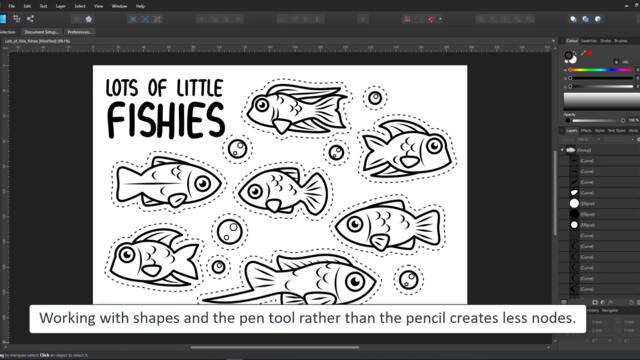Select the Ellipse layer with small white thumbnail
This screenshot has width=640, height=360.
[600, 225]
